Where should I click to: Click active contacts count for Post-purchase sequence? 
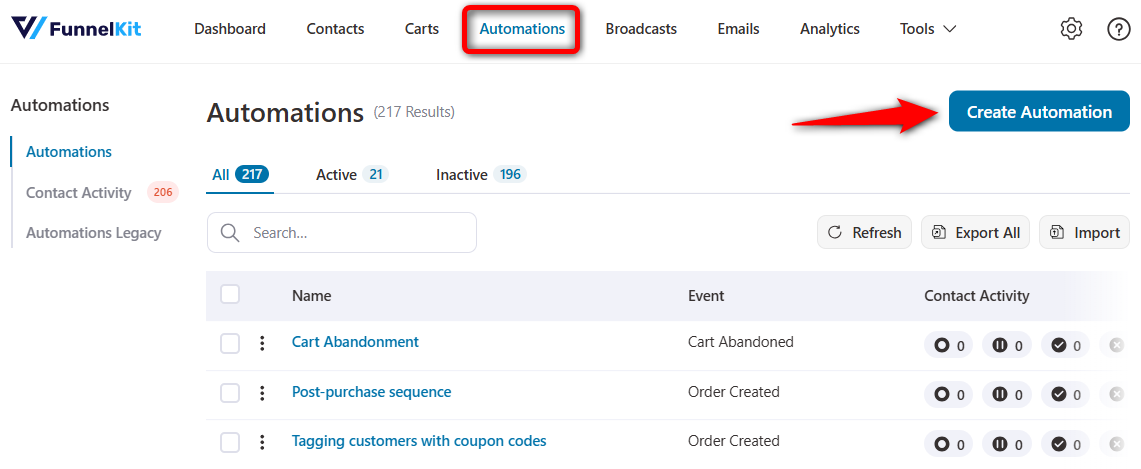point(948,395)
